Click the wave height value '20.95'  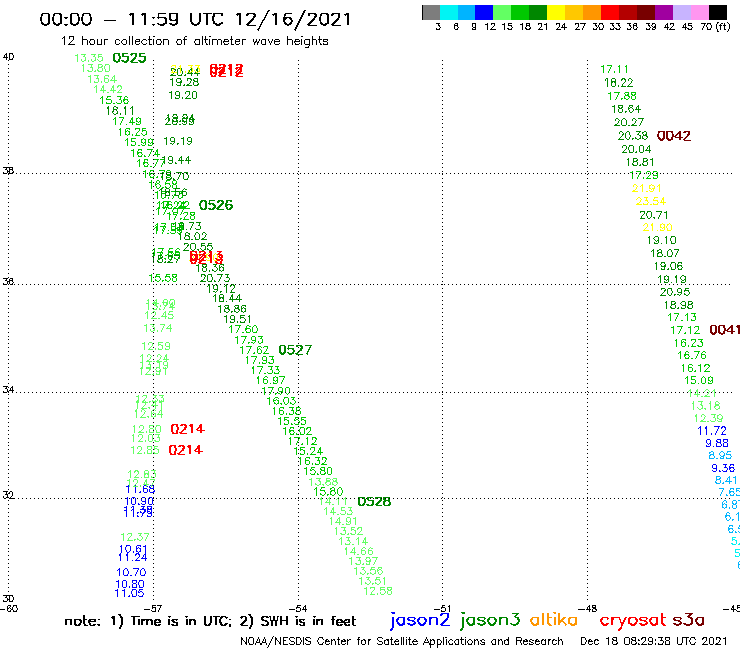[675, 292]
